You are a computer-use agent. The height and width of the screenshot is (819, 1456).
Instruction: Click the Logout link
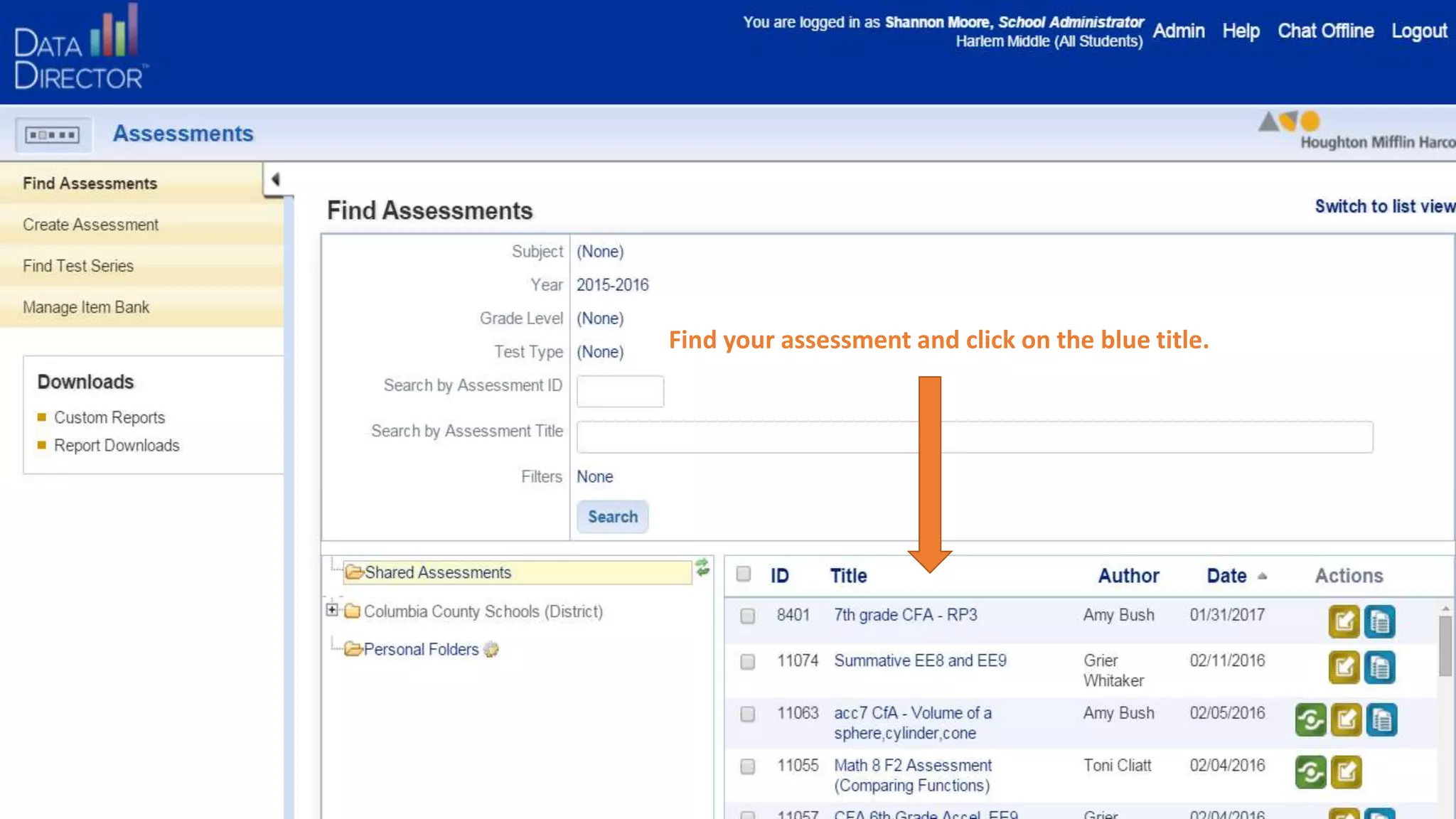pyautogui.click(x=1419, y=31)
